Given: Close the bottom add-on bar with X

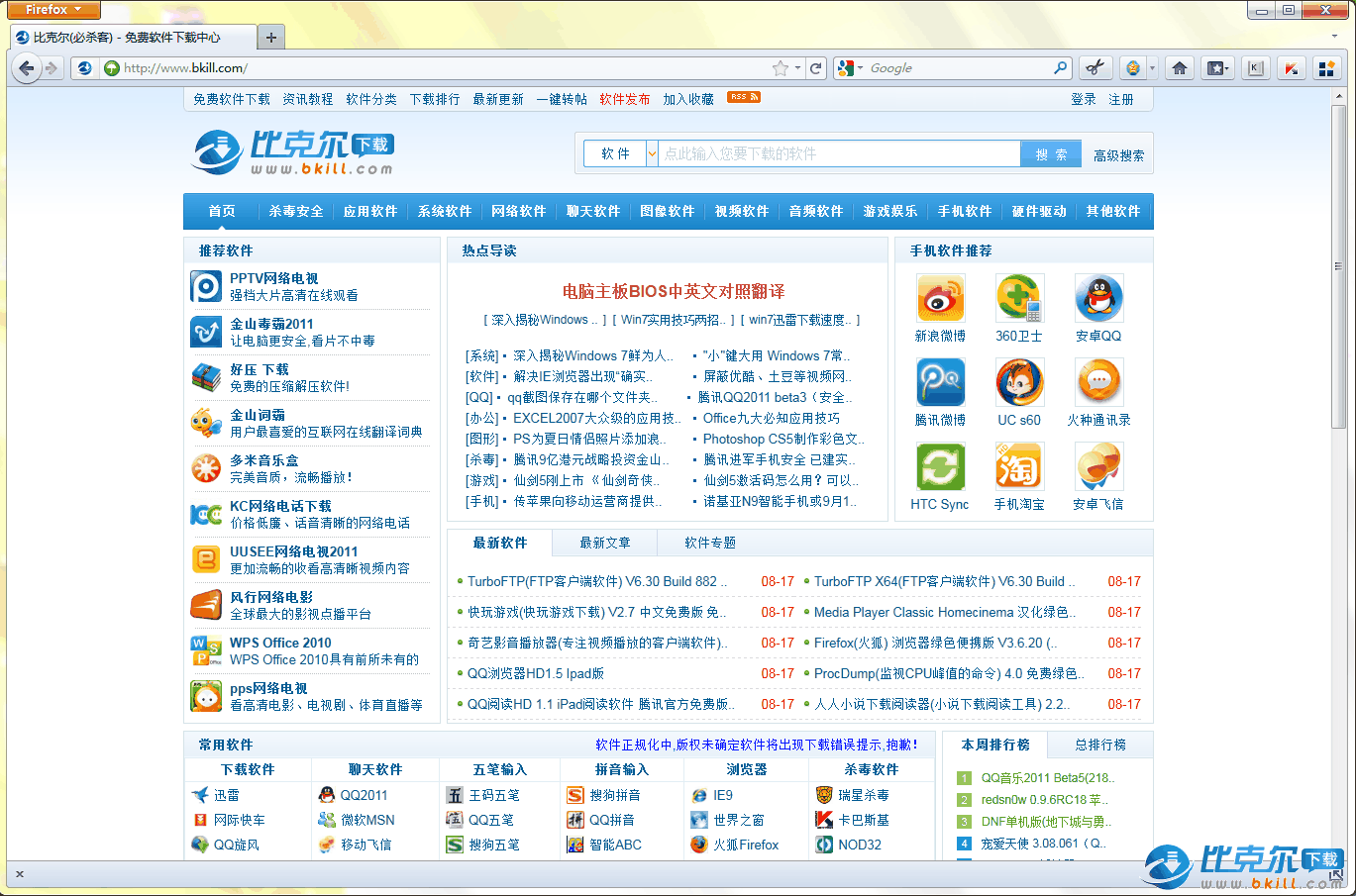Looking at the screenshot, I should click(x=19, y=874).
